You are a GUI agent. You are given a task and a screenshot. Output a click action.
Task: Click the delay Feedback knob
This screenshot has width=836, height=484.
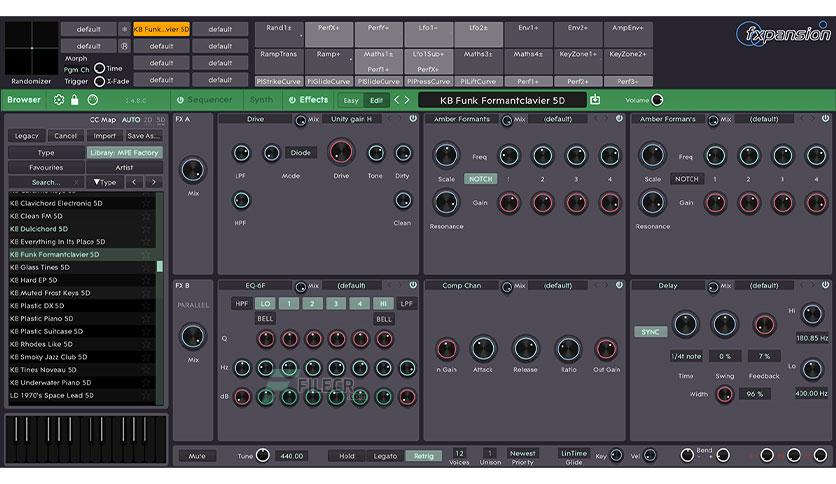coord(764,324)
